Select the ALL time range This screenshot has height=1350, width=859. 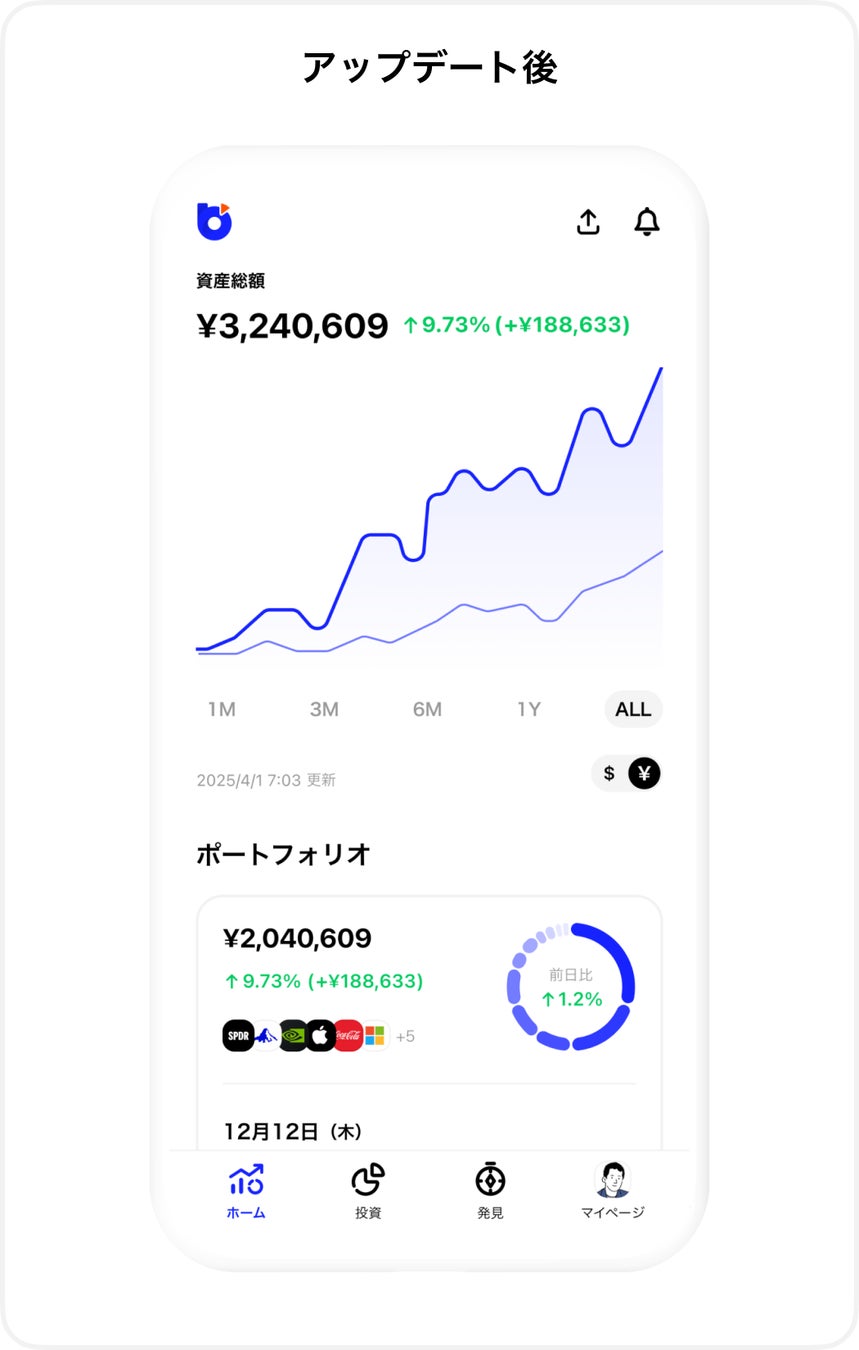633,710
